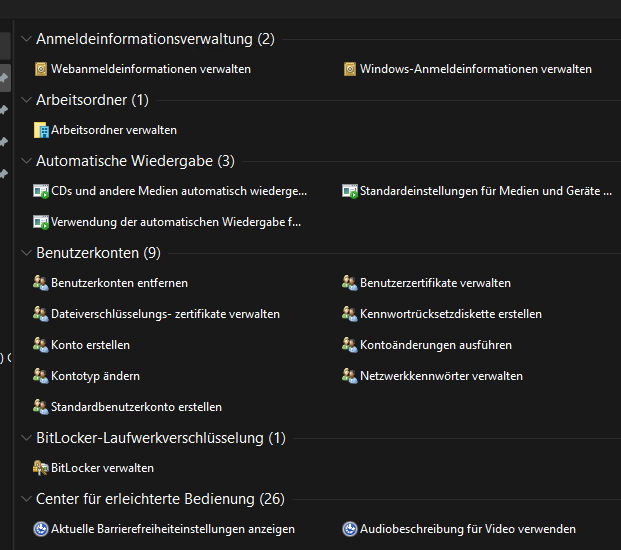621x550 pixels.
Task: Open Aktuelle Barrierefreiheiteinstellungen anzeigen
Action: [173, 529]
